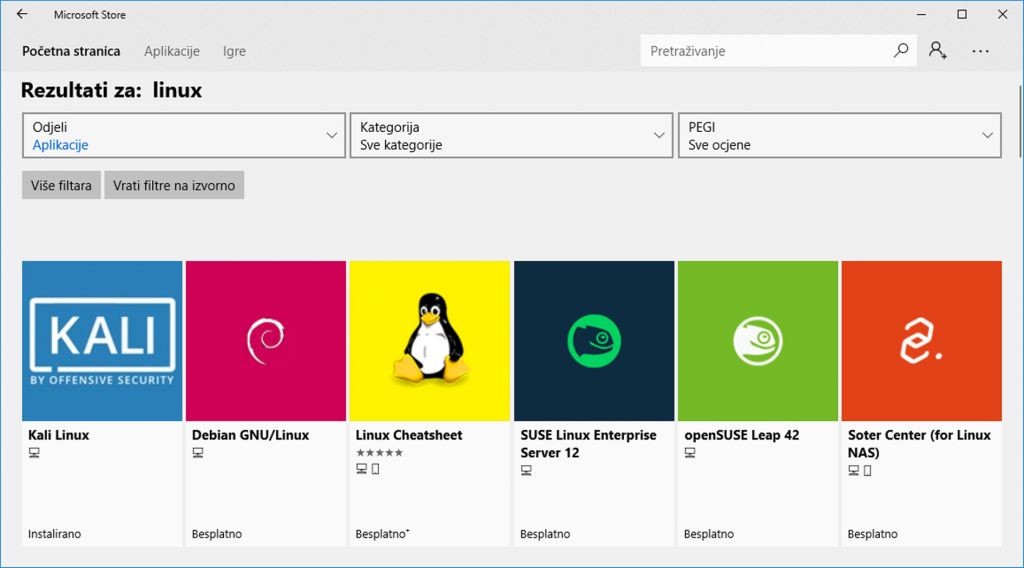Click the PC device icon under openSUSE Leap 42
Viewport: 1024px width, 568px height.
pos(690,452)
